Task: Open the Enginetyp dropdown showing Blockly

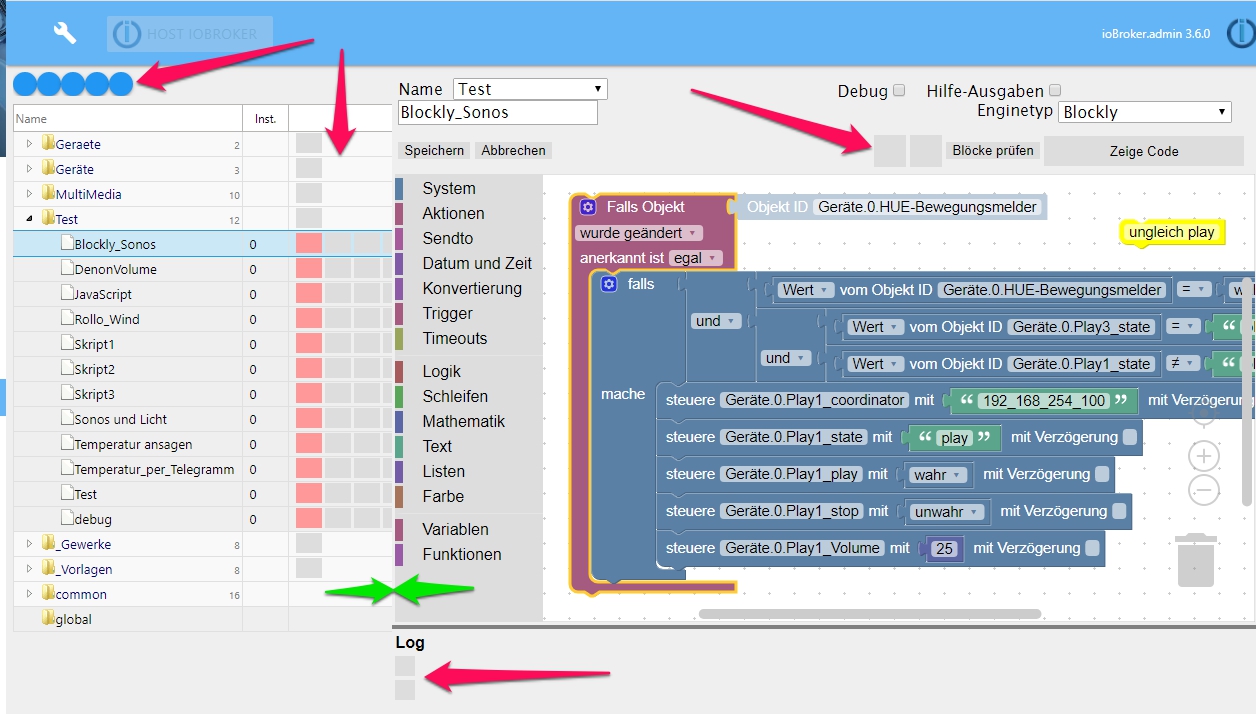Action: point(1144,112)
